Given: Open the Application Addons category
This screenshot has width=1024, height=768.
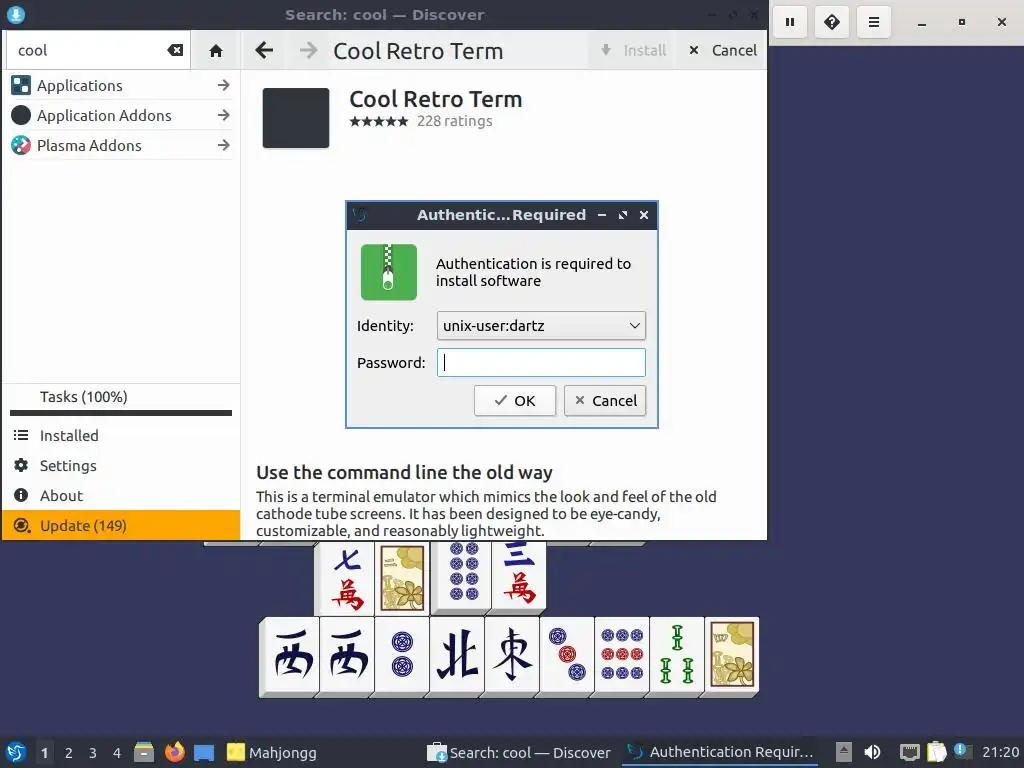Looking at the screenshot, I should pyautogui.click(x=121, y=116).
